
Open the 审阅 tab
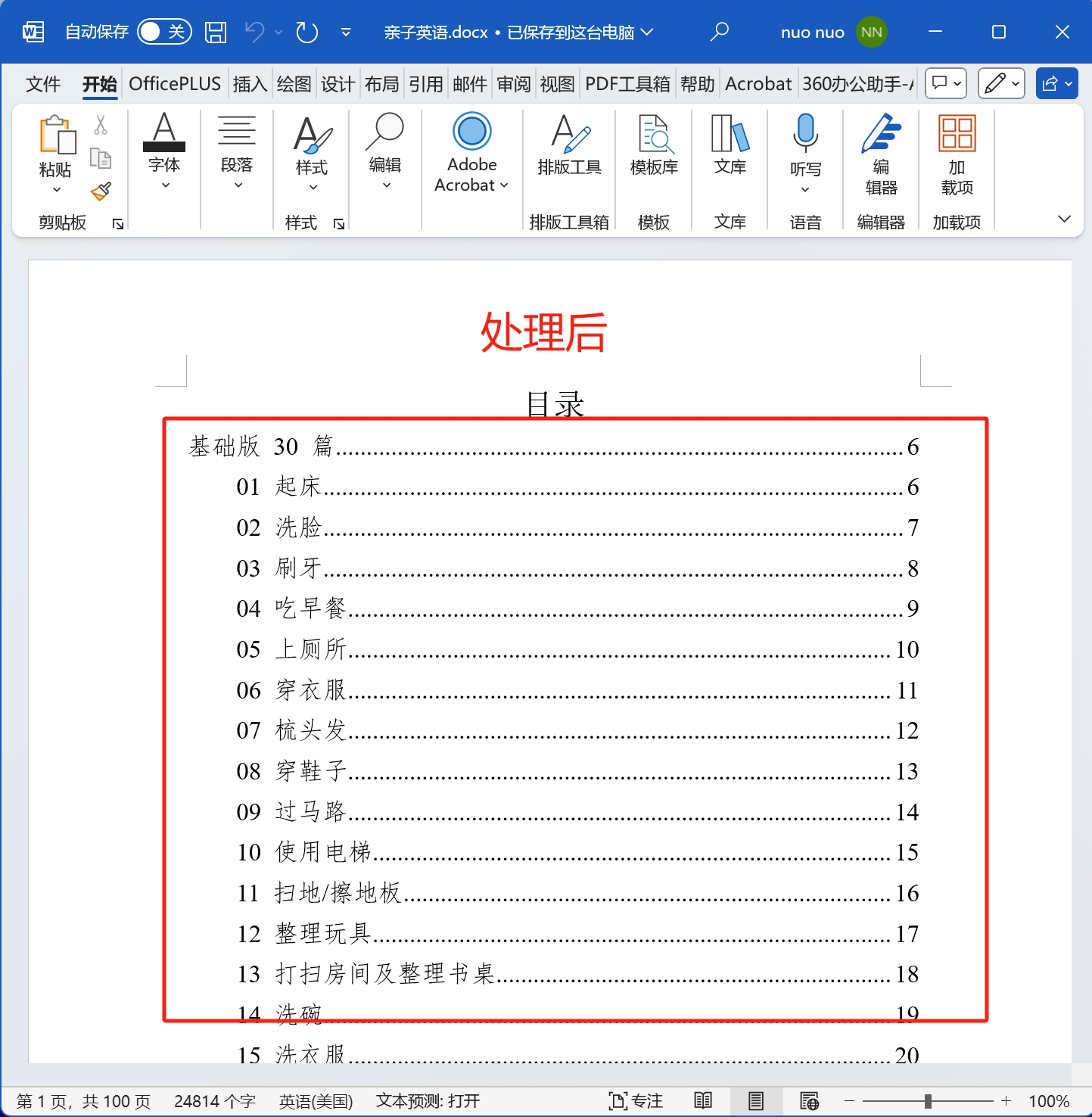click(x=514, y=84)
